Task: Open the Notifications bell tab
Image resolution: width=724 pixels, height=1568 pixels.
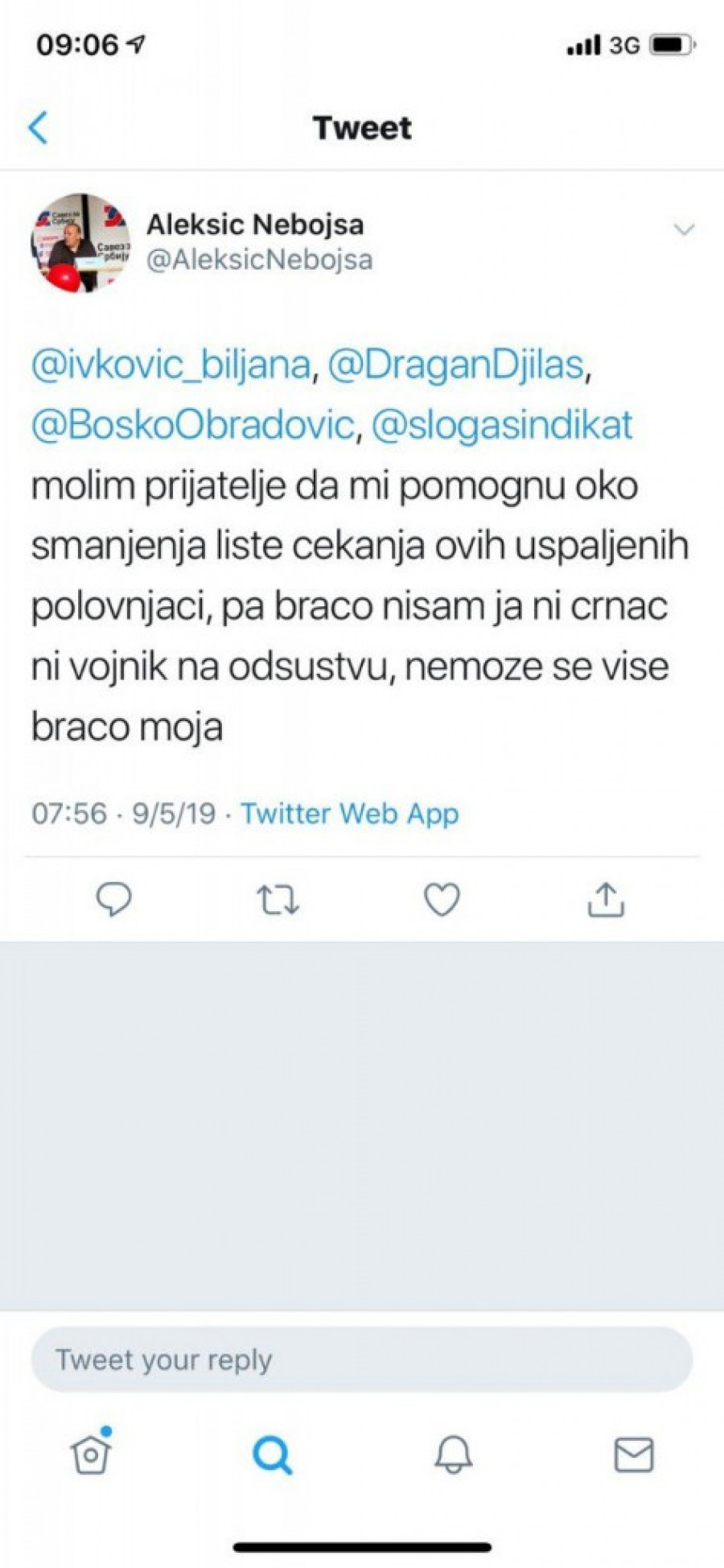Action: point(453,1455)
